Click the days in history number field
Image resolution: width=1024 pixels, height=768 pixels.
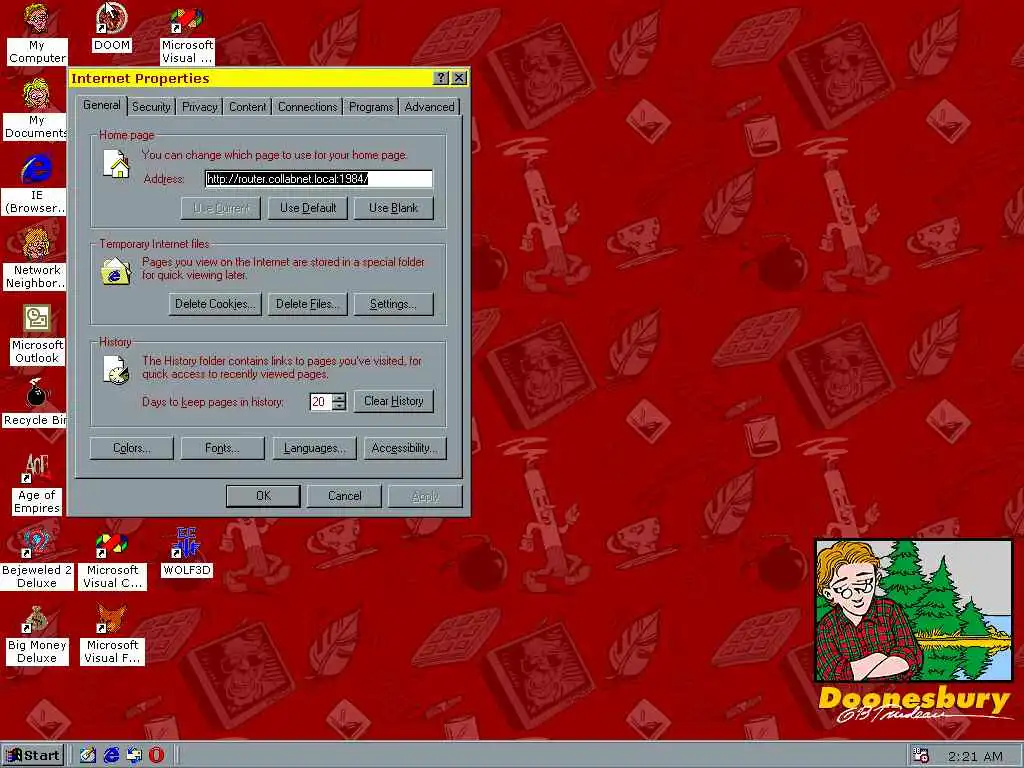click(x=321, y=402)
